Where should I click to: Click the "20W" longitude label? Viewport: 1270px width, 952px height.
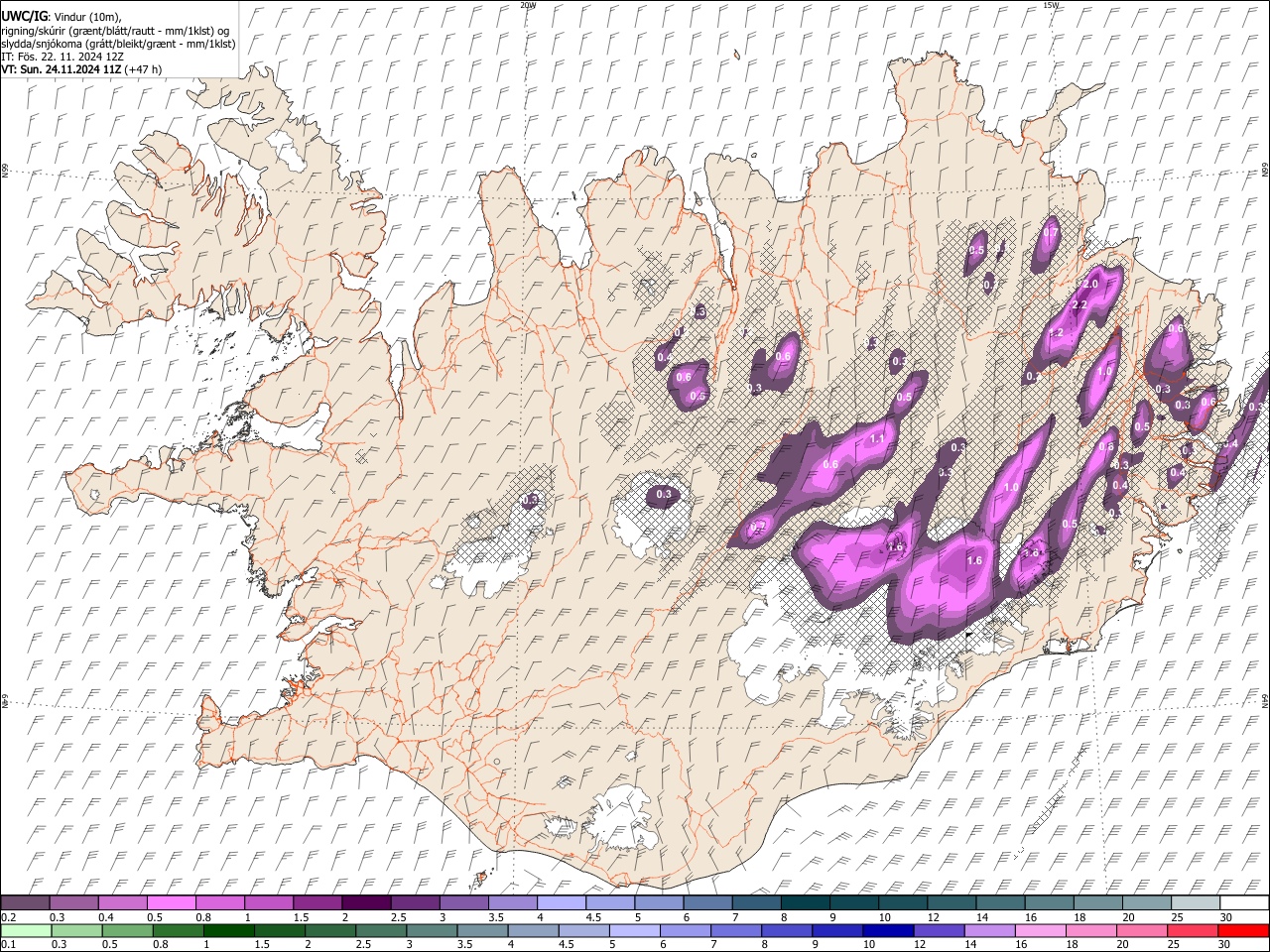528,5
